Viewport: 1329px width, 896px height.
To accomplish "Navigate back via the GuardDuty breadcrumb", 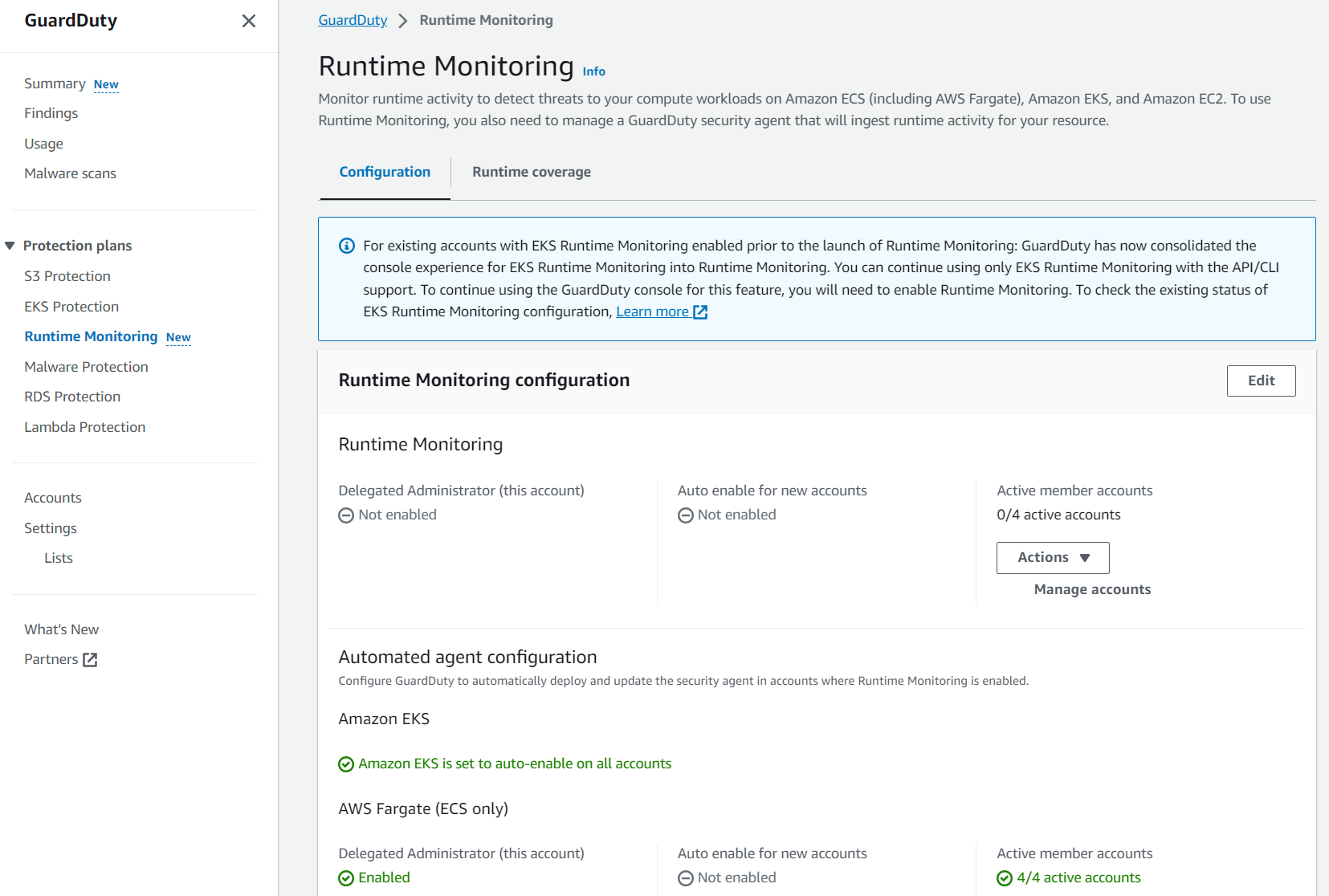I will pos(352,19).
